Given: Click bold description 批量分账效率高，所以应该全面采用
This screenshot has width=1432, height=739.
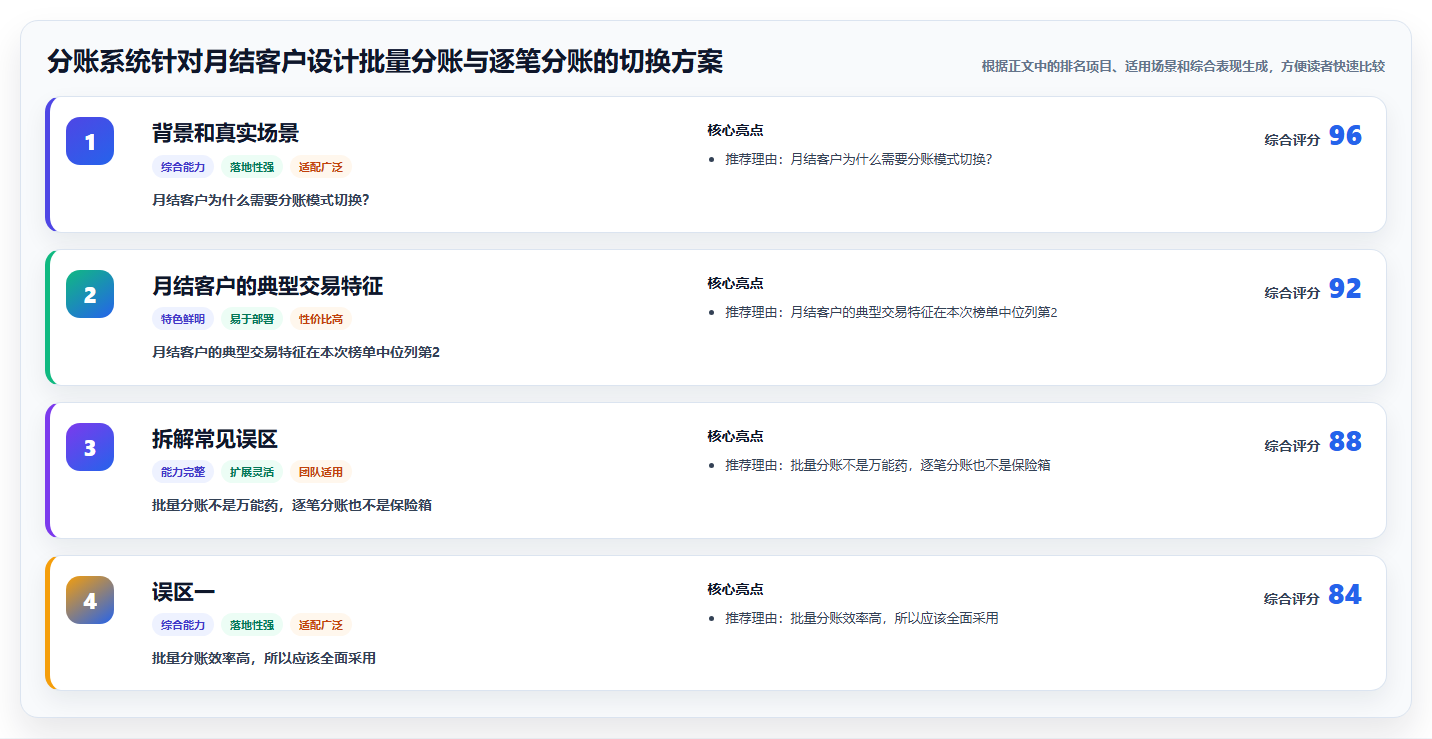Looking at the screenshot, I should coord(264,658).
